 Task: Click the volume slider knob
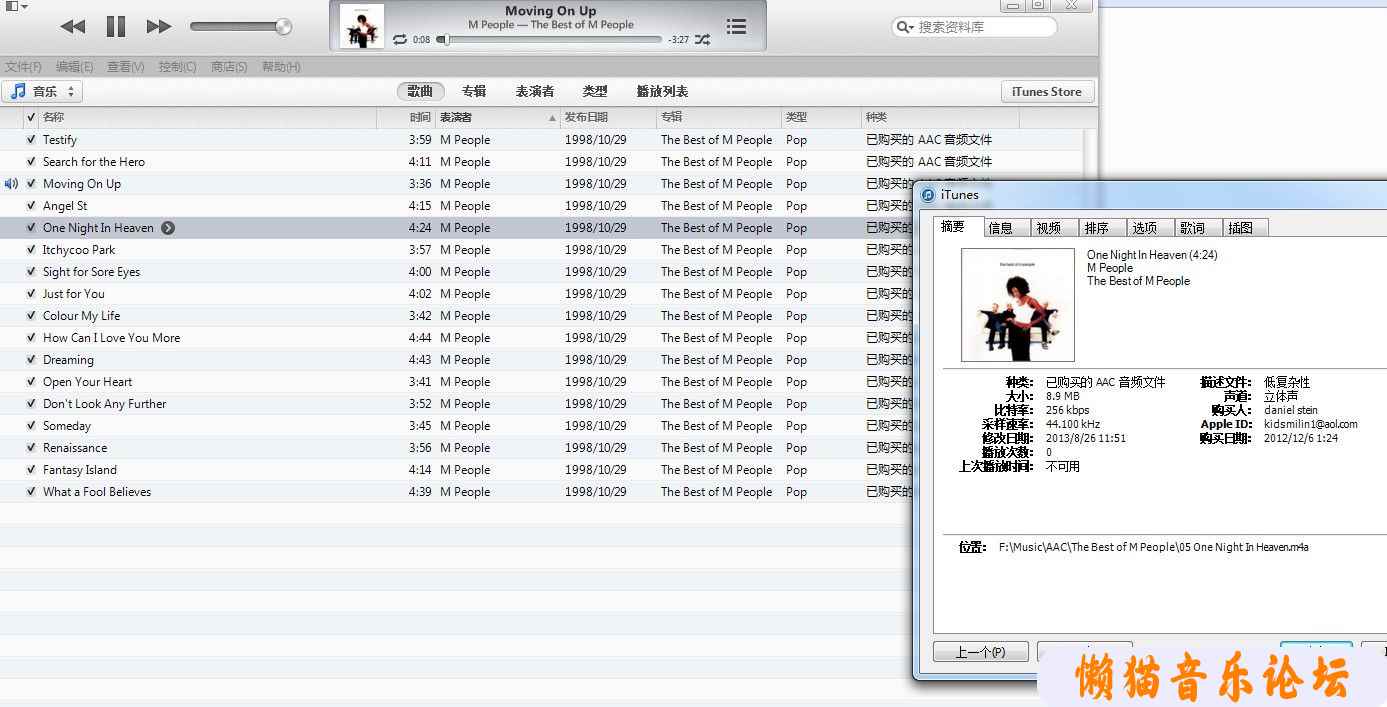click(283, 27)
